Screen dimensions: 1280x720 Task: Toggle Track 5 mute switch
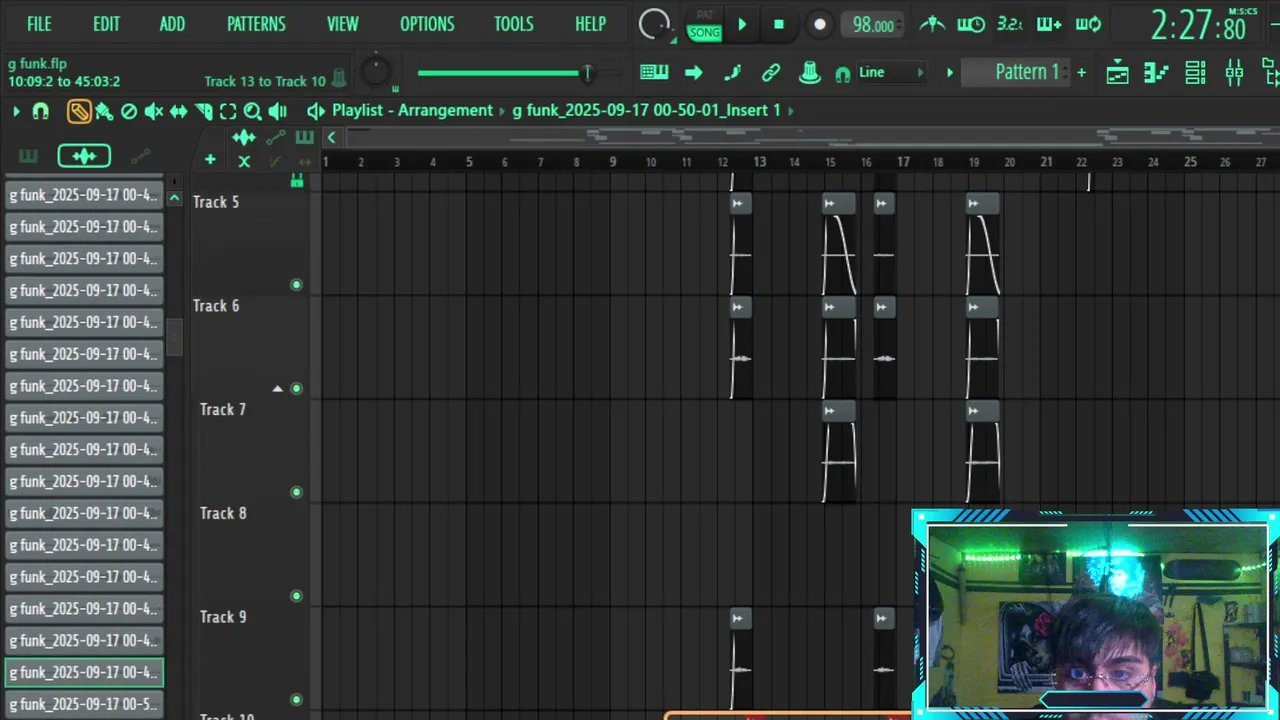pos(296,285)
